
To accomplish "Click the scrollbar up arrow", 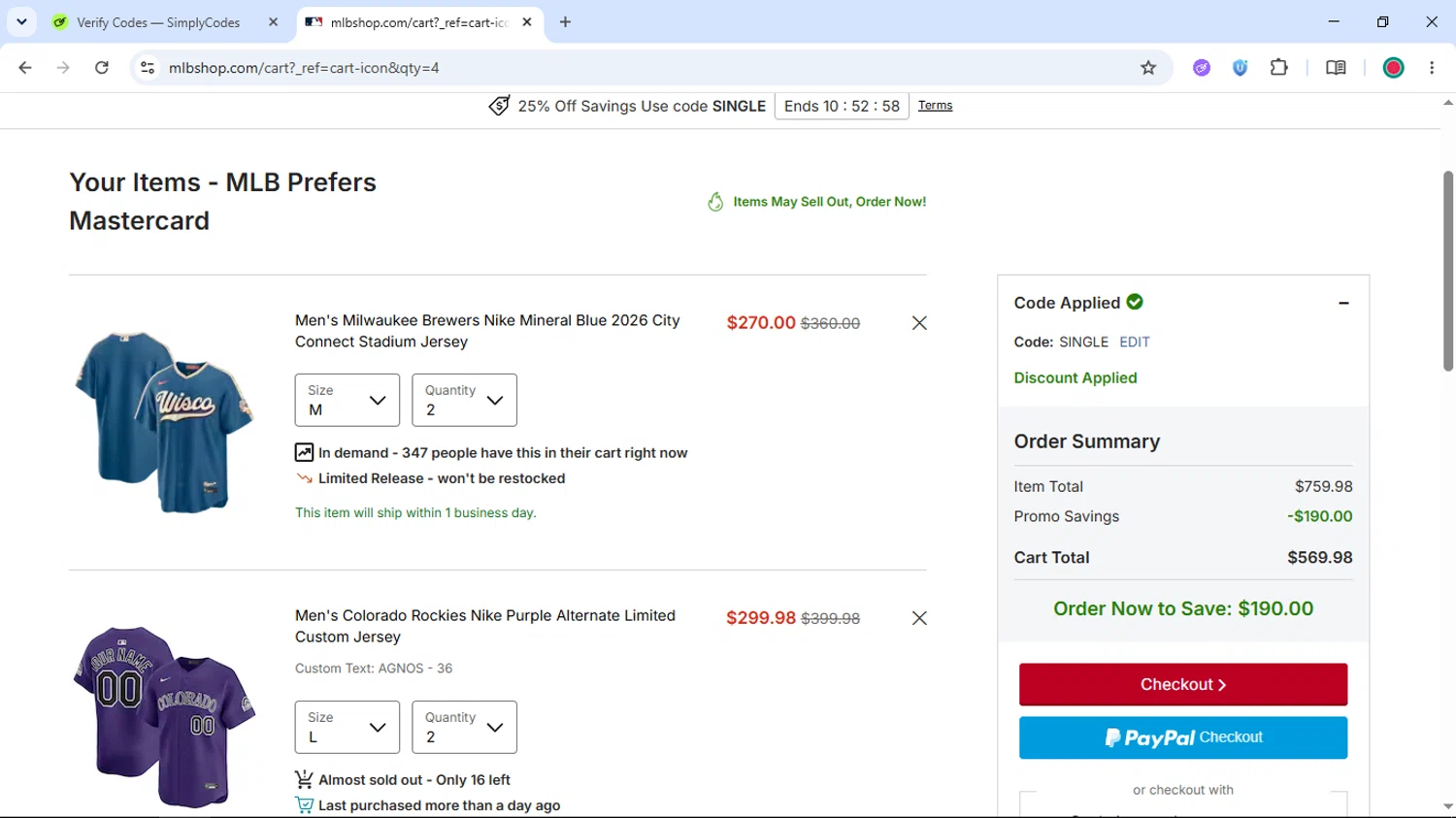I will coord(1448,103).
